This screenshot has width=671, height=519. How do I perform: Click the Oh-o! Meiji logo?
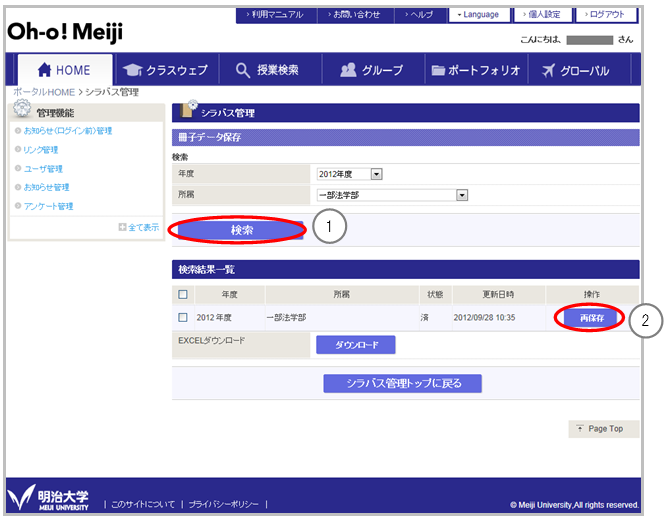pos(65,32)
